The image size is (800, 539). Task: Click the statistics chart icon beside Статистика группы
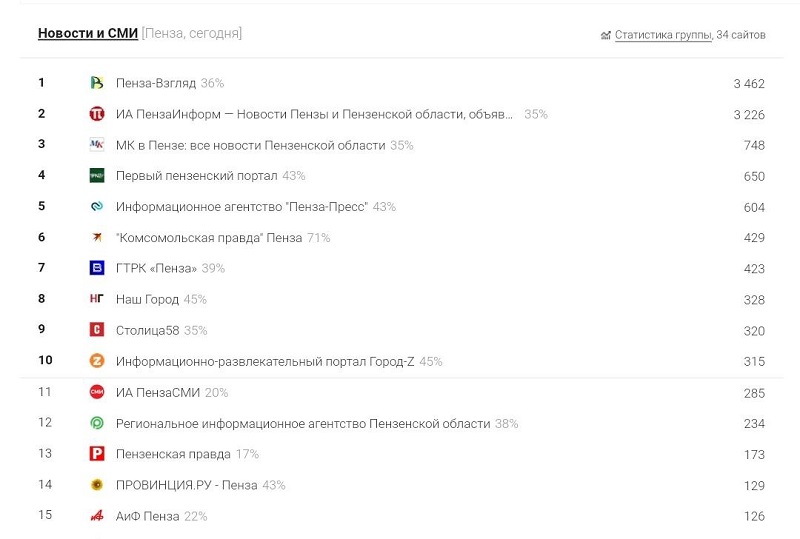605,35
